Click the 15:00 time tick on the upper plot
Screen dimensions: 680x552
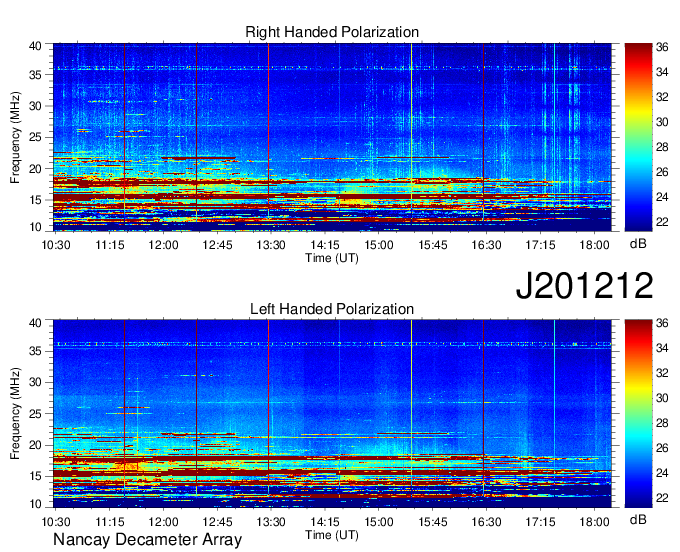pos(379,245)
